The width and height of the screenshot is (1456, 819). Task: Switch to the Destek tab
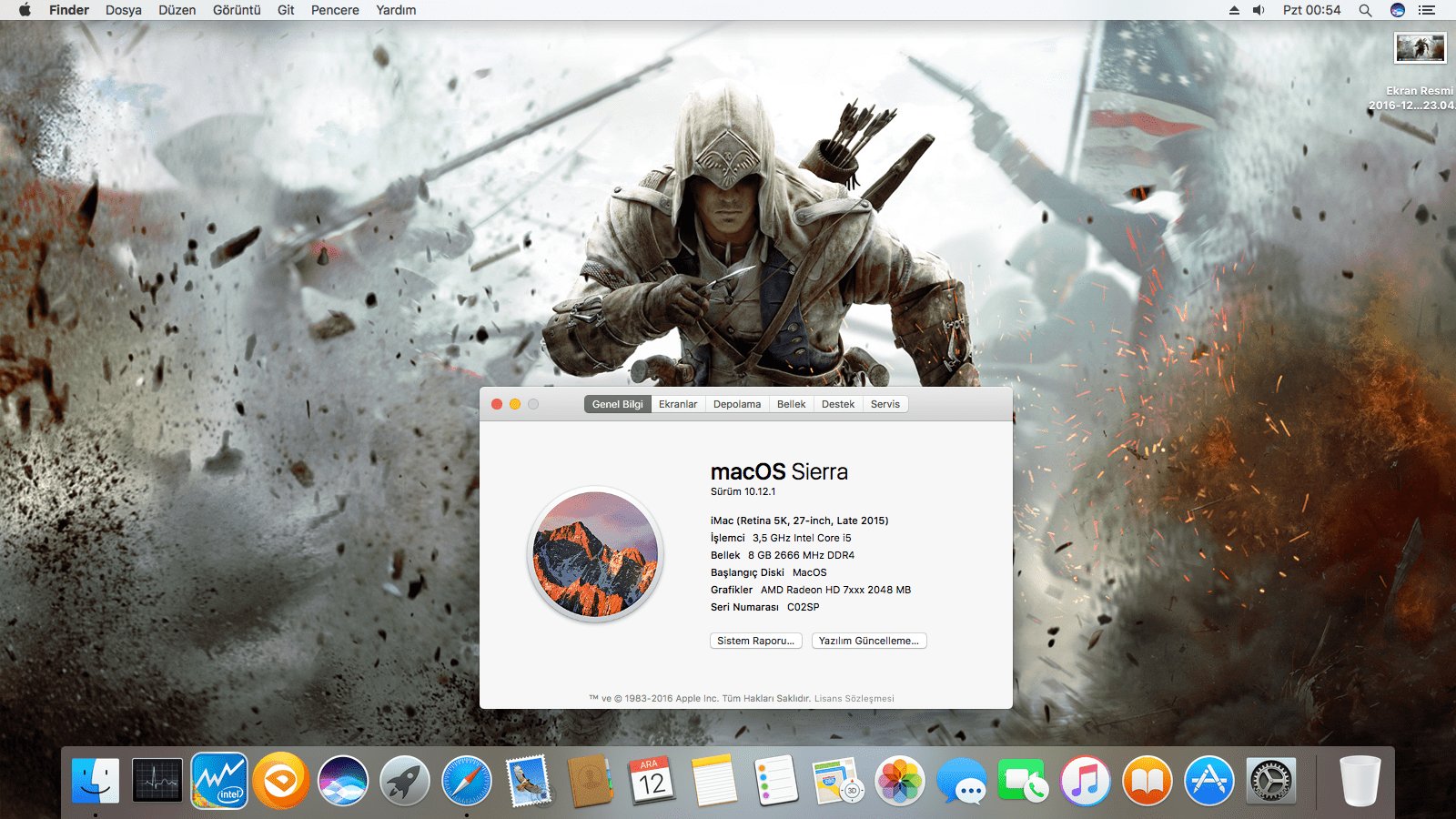[x=838, y=404]
